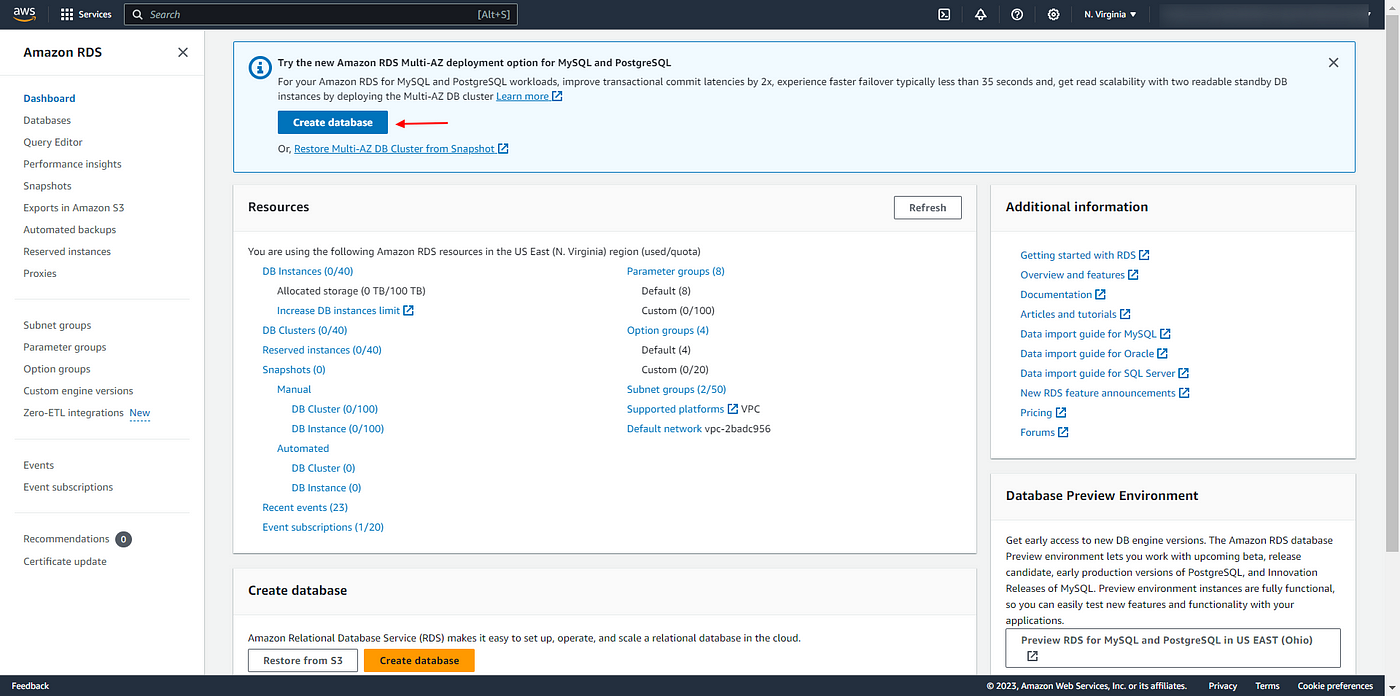Image resolution: width=1400 pixels, height=696 pixels.
Task: Open Getting started with RDS link
Action: (x=1085, y=255)
